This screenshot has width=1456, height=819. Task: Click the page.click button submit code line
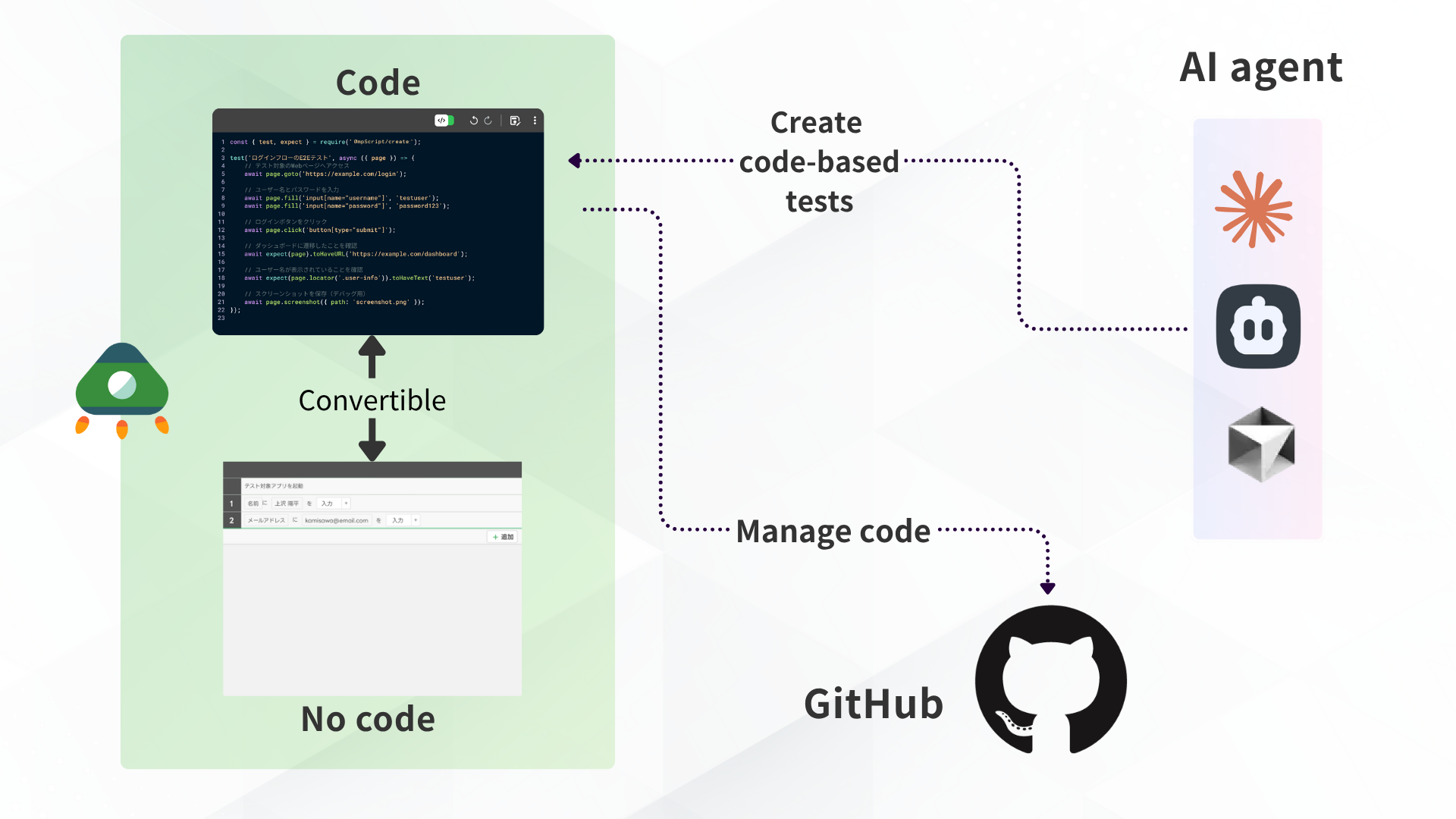point(319,230)
